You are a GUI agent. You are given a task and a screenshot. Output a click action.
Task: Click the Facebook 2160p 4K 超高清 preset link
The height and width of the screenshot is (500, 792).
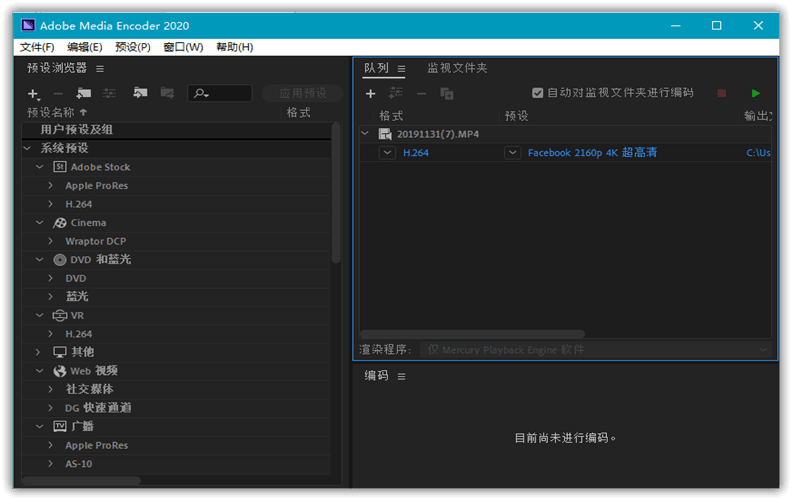click(x=592, y=153)
